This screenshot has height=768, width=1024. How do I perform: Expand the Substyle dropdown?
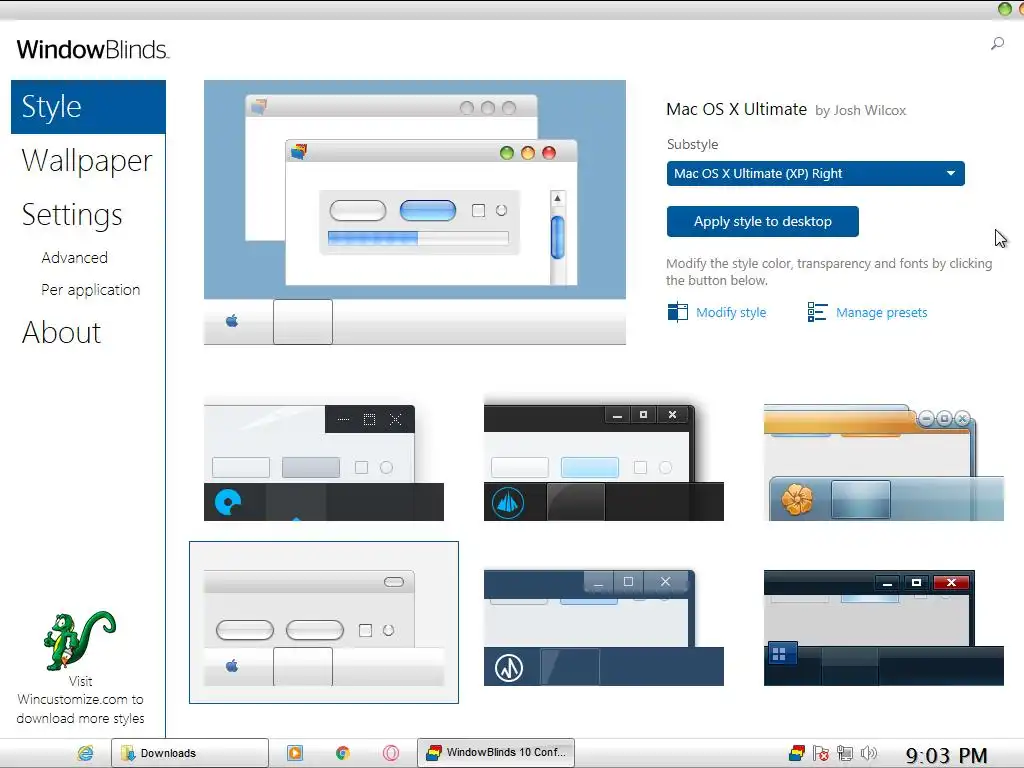815,174
